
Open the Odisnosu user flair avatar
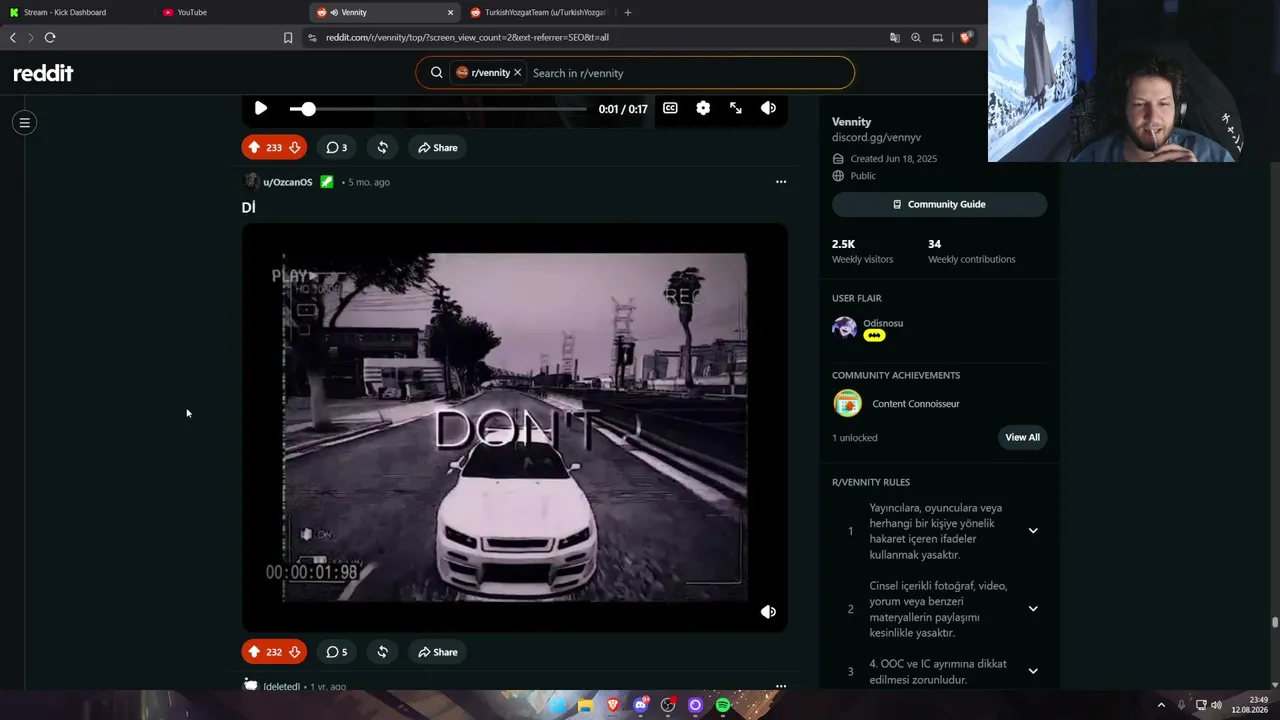[x=845, y=329]
